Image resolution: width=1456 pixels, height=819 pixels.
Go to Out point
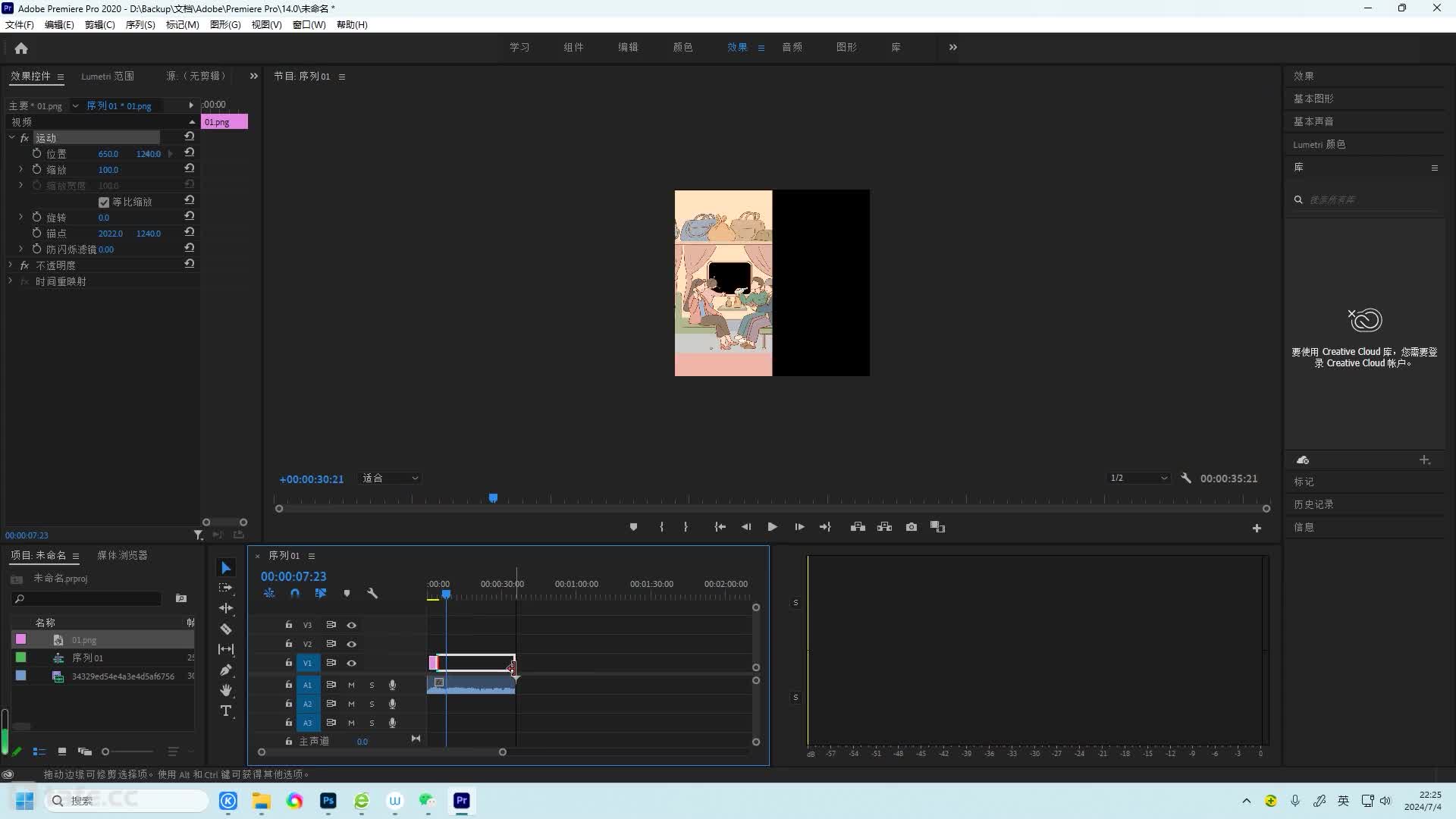click(826, 527)
